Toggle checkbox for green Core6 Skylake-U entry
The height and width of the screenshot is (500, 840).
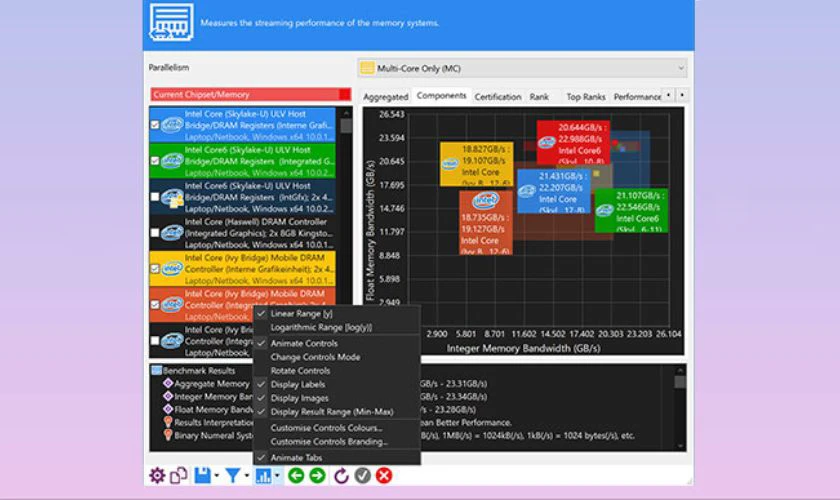coord(155,161)
